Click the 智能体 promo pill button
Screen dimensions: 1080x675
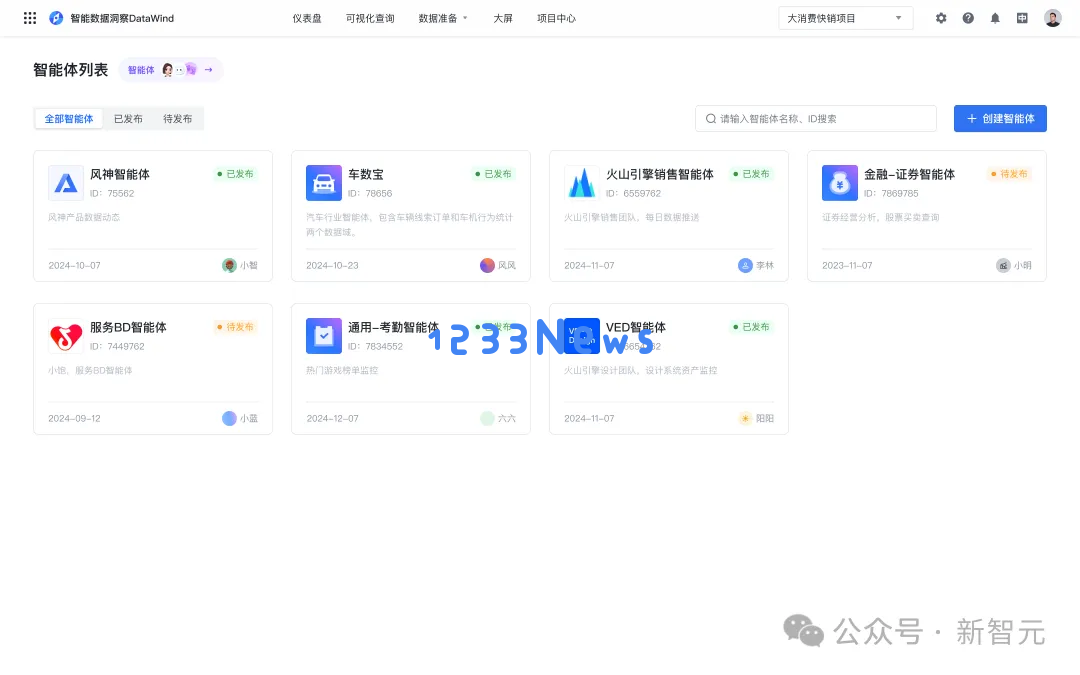[170, 70]
